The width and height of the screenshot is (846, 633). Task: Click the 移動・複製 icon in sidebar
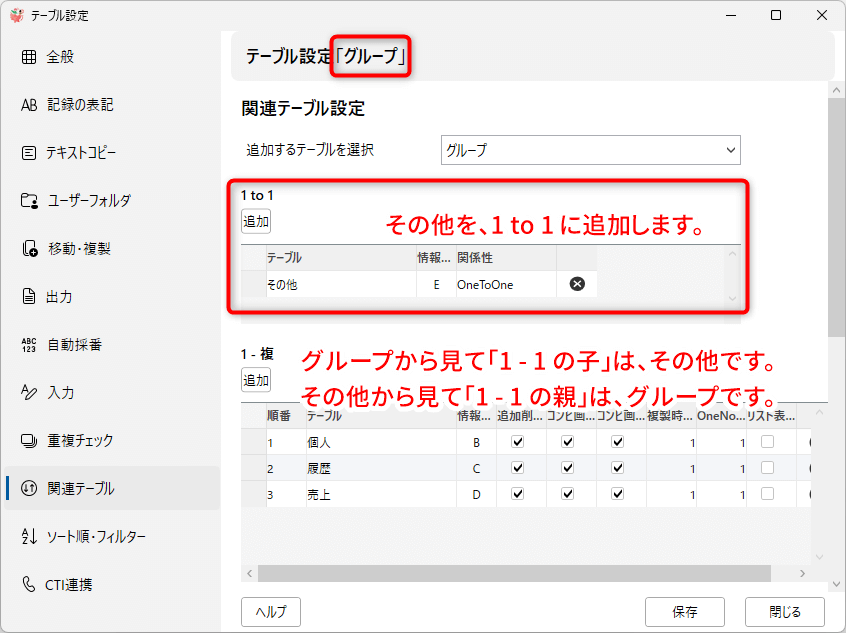coord(29,249)
